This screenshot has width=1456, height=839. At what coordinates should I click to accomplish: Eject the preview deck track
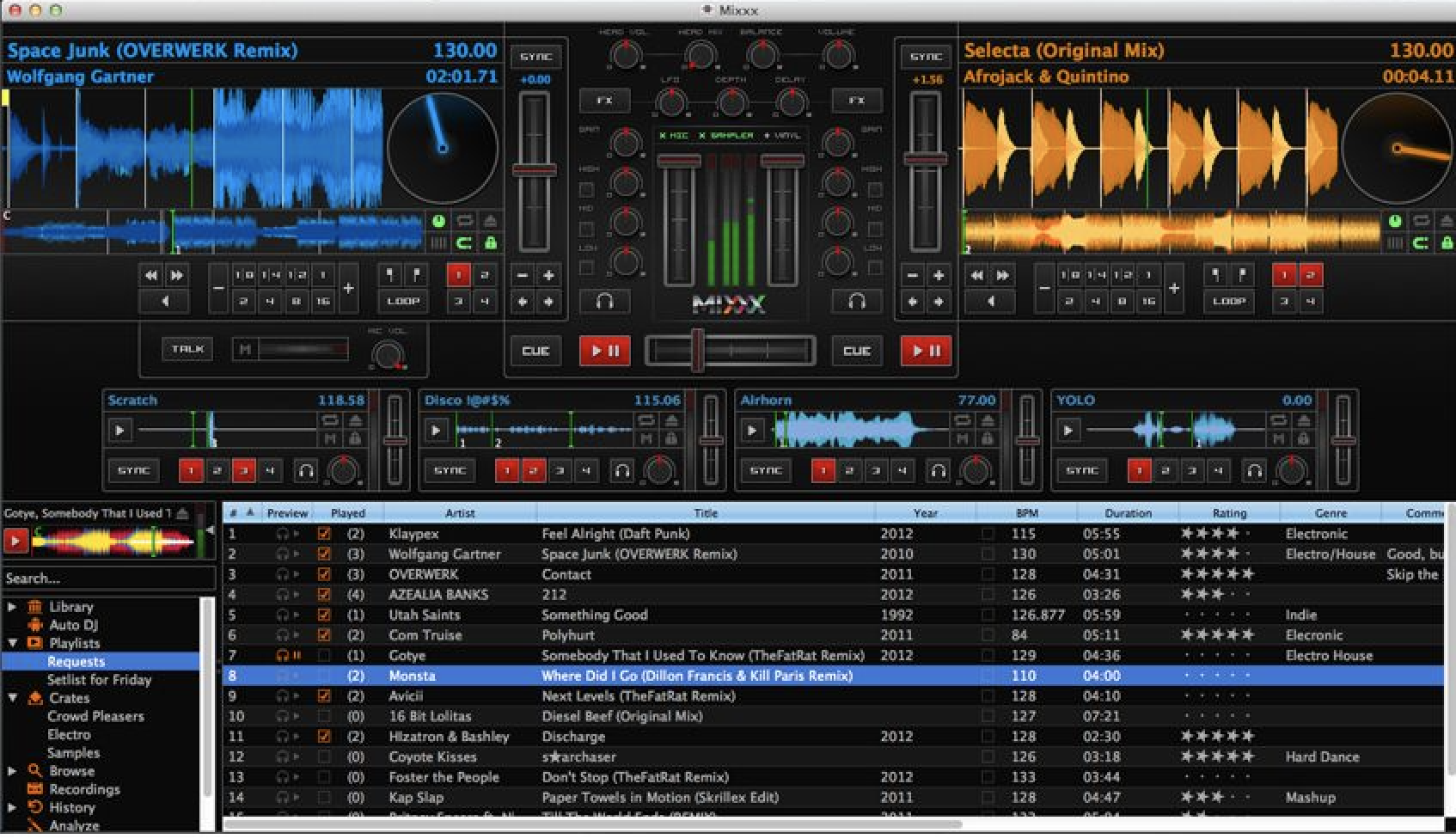182,514
